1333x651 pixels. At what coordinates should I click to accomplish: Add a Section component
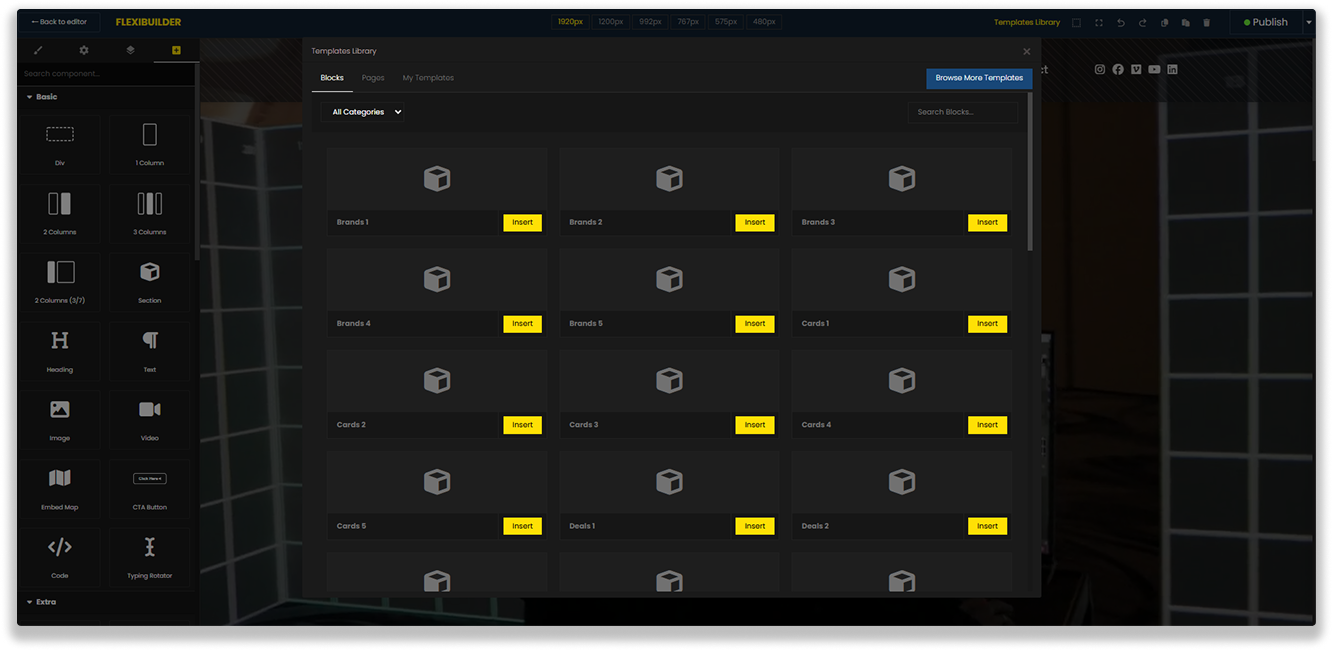pyautogui.click(x=150, y=281)
